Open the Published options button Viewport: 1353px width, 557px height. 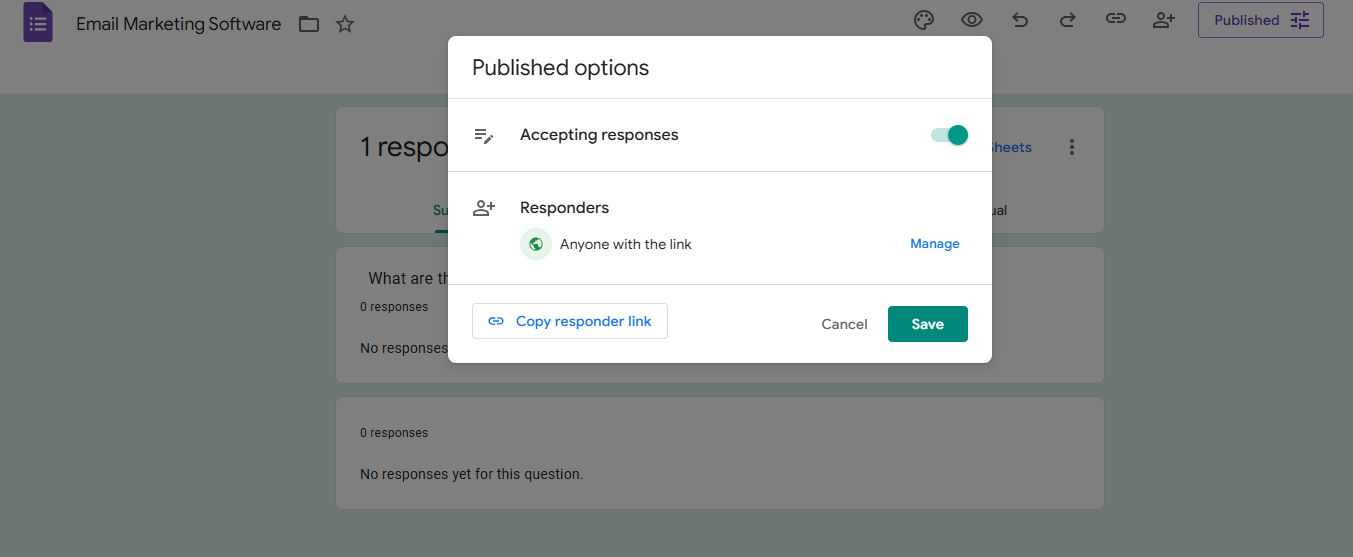click(x=1260, y=20)
